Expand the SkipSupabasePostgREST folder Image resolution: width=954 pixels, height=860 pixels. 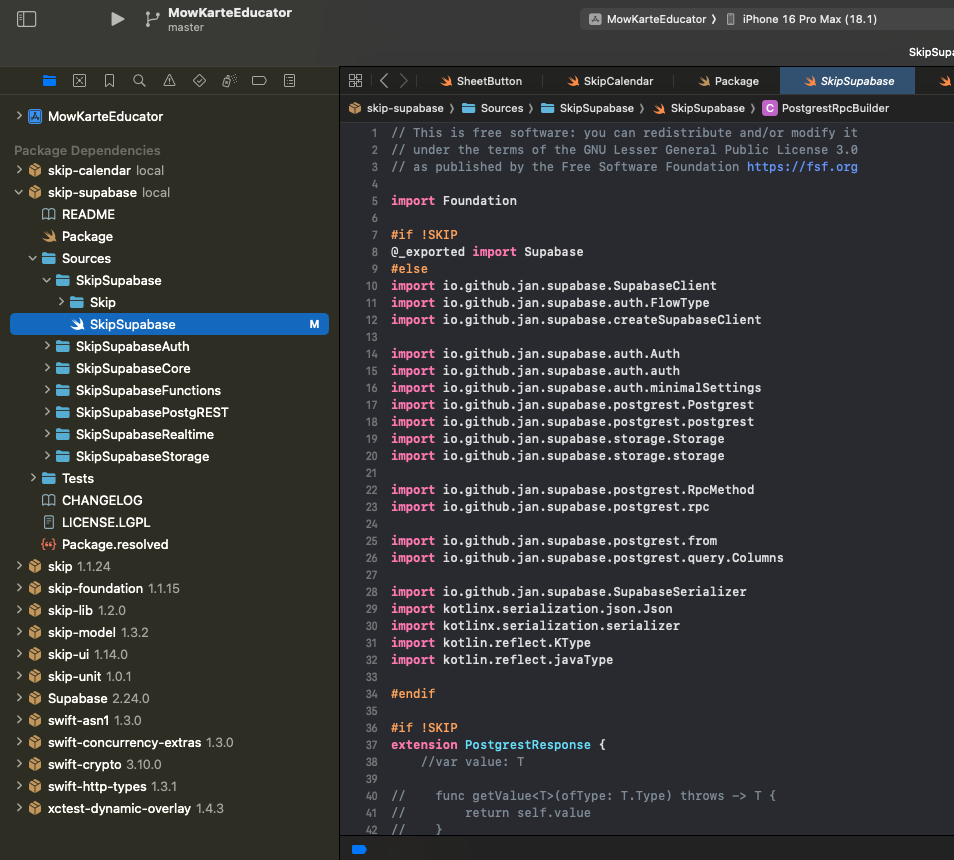pos(47,412)
